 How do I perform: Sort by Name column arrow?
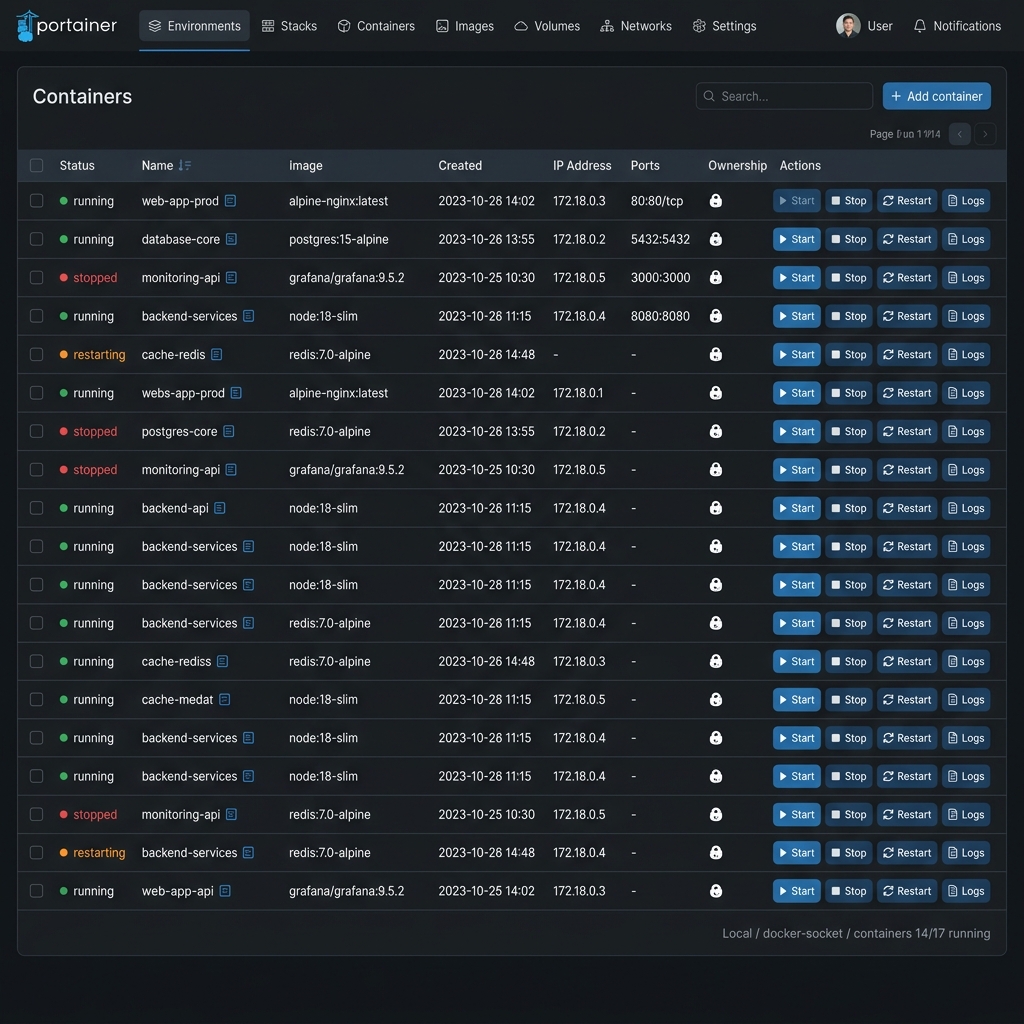pyautogui.click(x=185, y=165)
